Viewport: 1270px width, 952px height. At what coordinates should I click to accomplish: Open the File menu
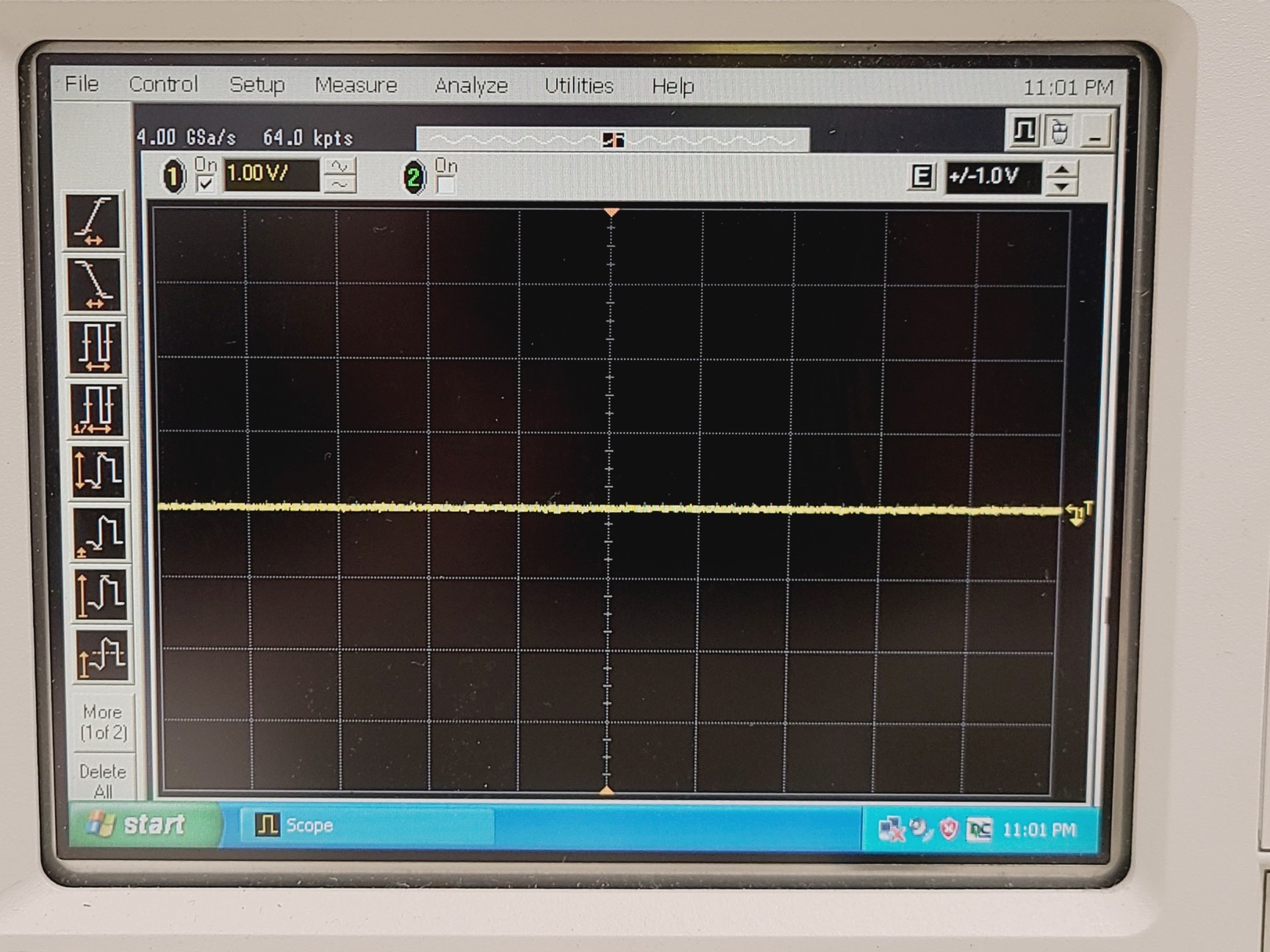[x=82, y=84]
